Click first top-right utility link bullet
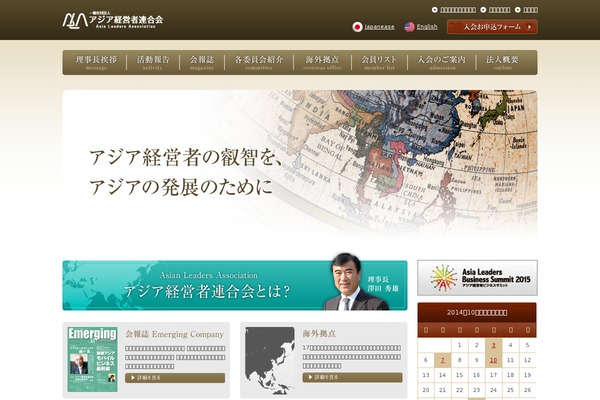The image size is (600, 400). (x=435, y=10)
